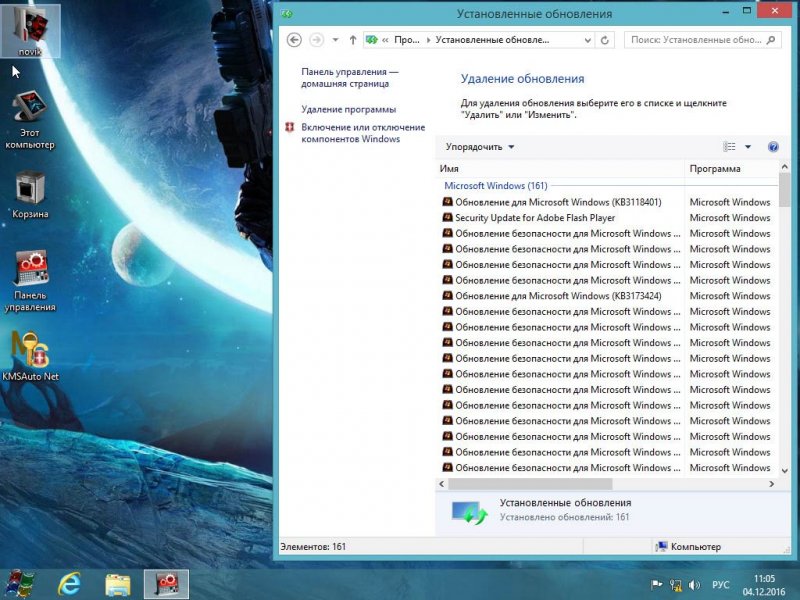This screenshot has height=600, width=800.
Task: Click the icon beside Adobe Flash Player update
Action: coord(447,217)
